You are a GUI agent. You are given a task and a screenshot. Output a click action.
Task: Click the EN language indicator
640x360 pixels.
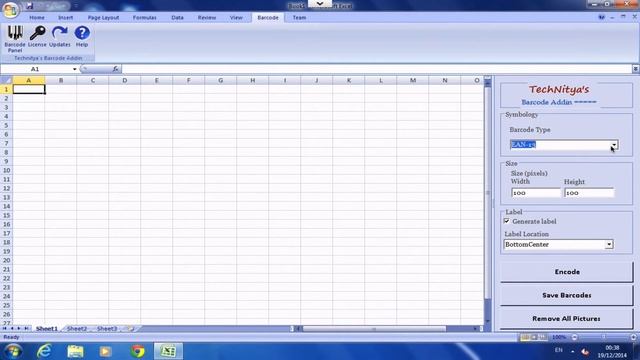pos(559,350)
